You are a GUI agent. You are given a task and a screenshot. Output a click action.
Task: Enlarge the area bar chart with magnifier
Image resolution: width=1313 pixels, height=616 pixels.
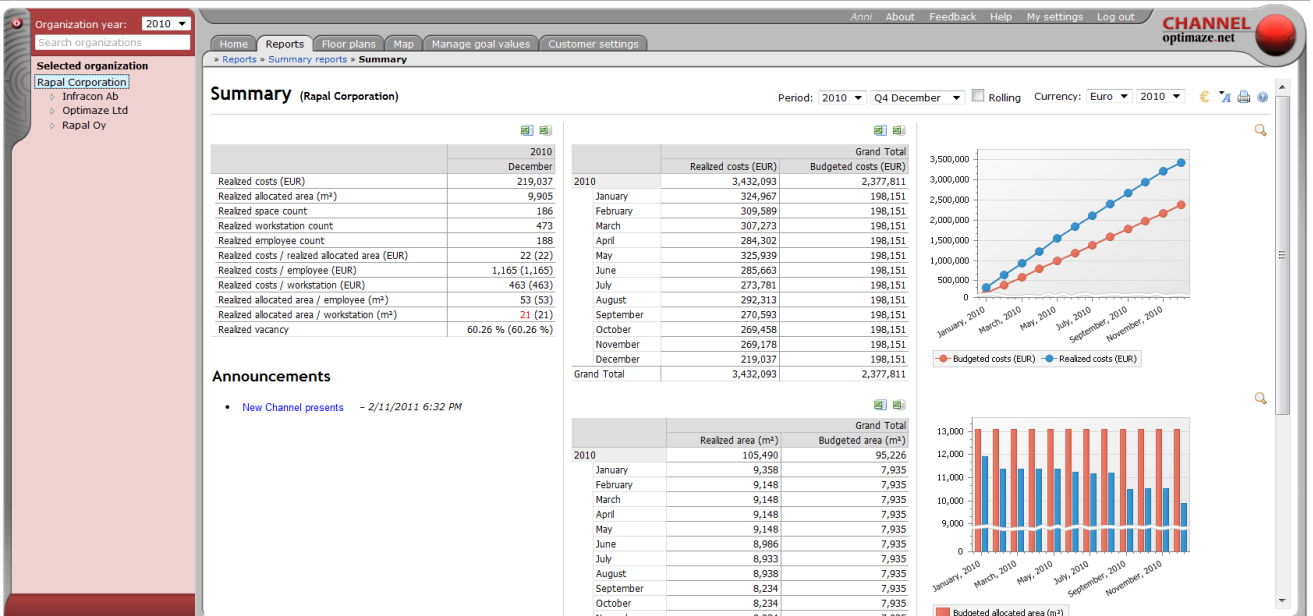coord(1260,398)
